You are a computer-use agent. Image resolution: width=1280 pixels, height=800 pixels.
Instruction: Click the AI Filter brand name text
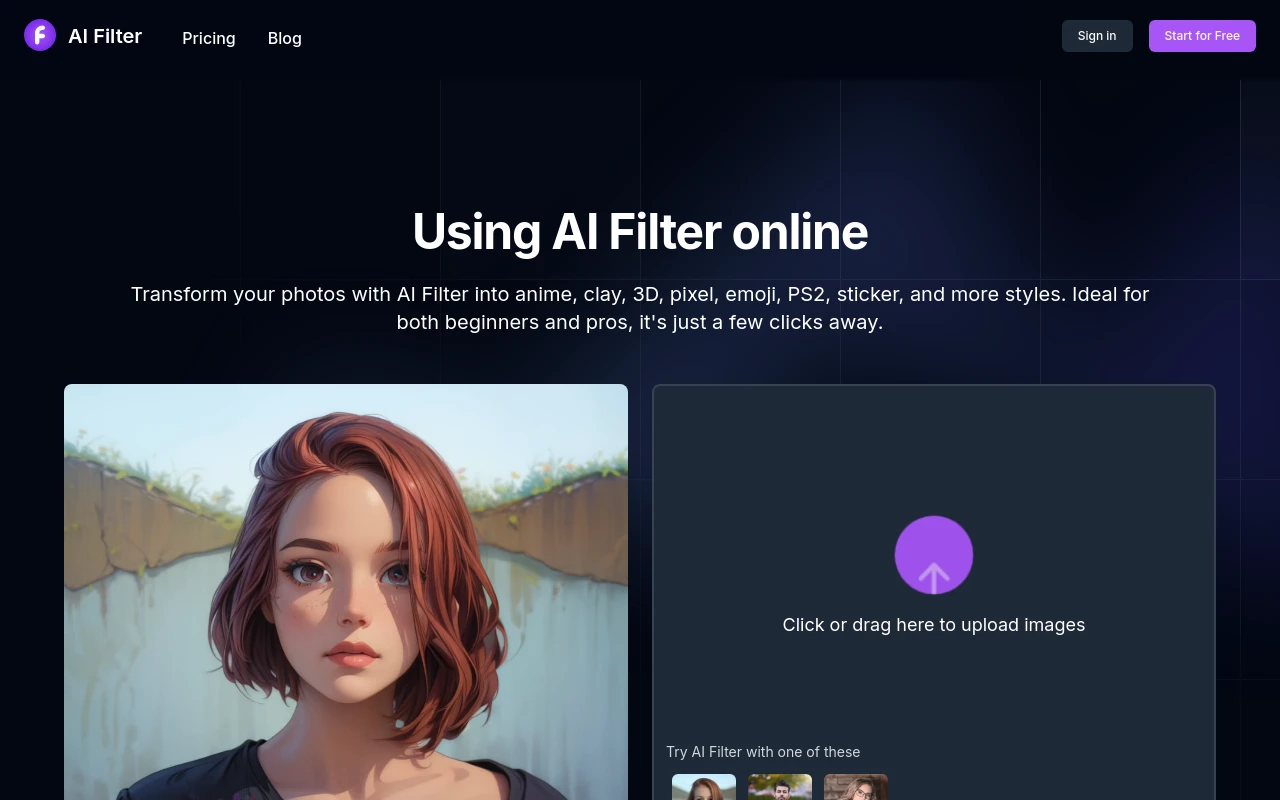pos(104,36)
